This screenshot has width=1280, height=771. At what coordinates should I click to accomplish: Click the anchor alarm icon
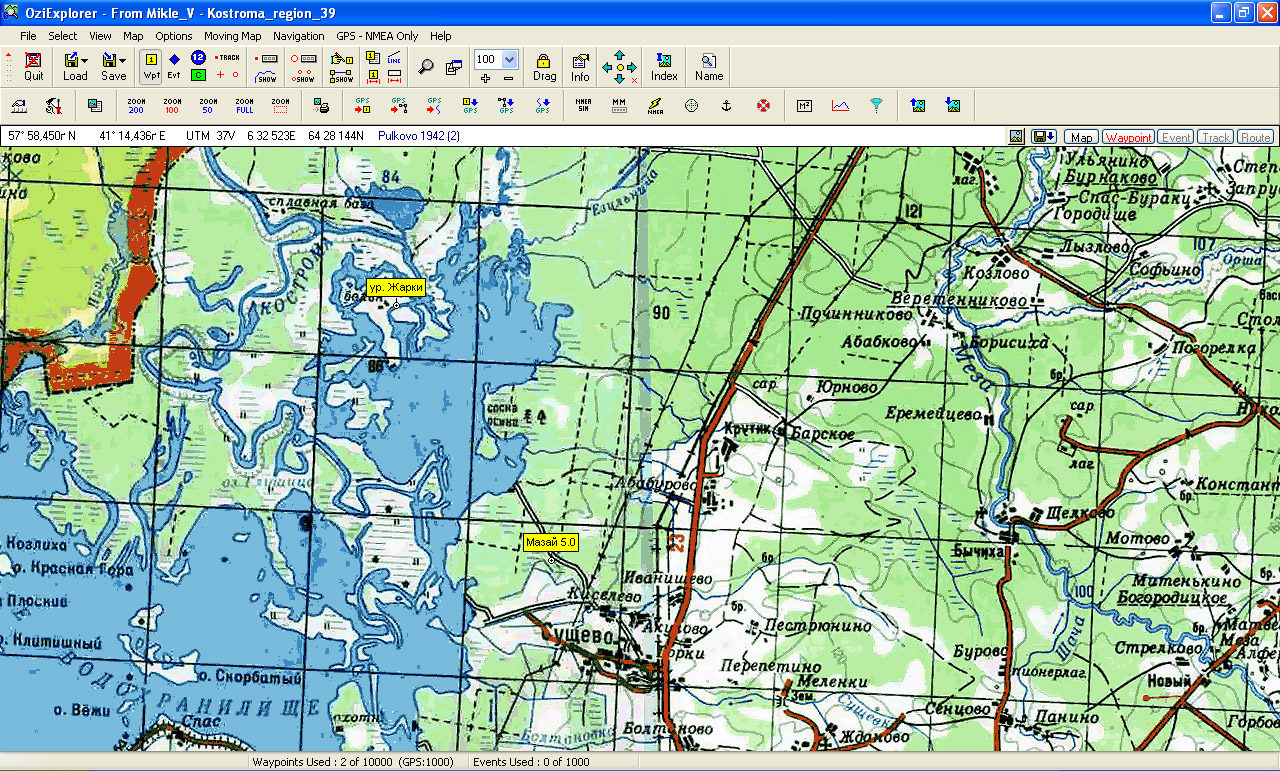727,105
